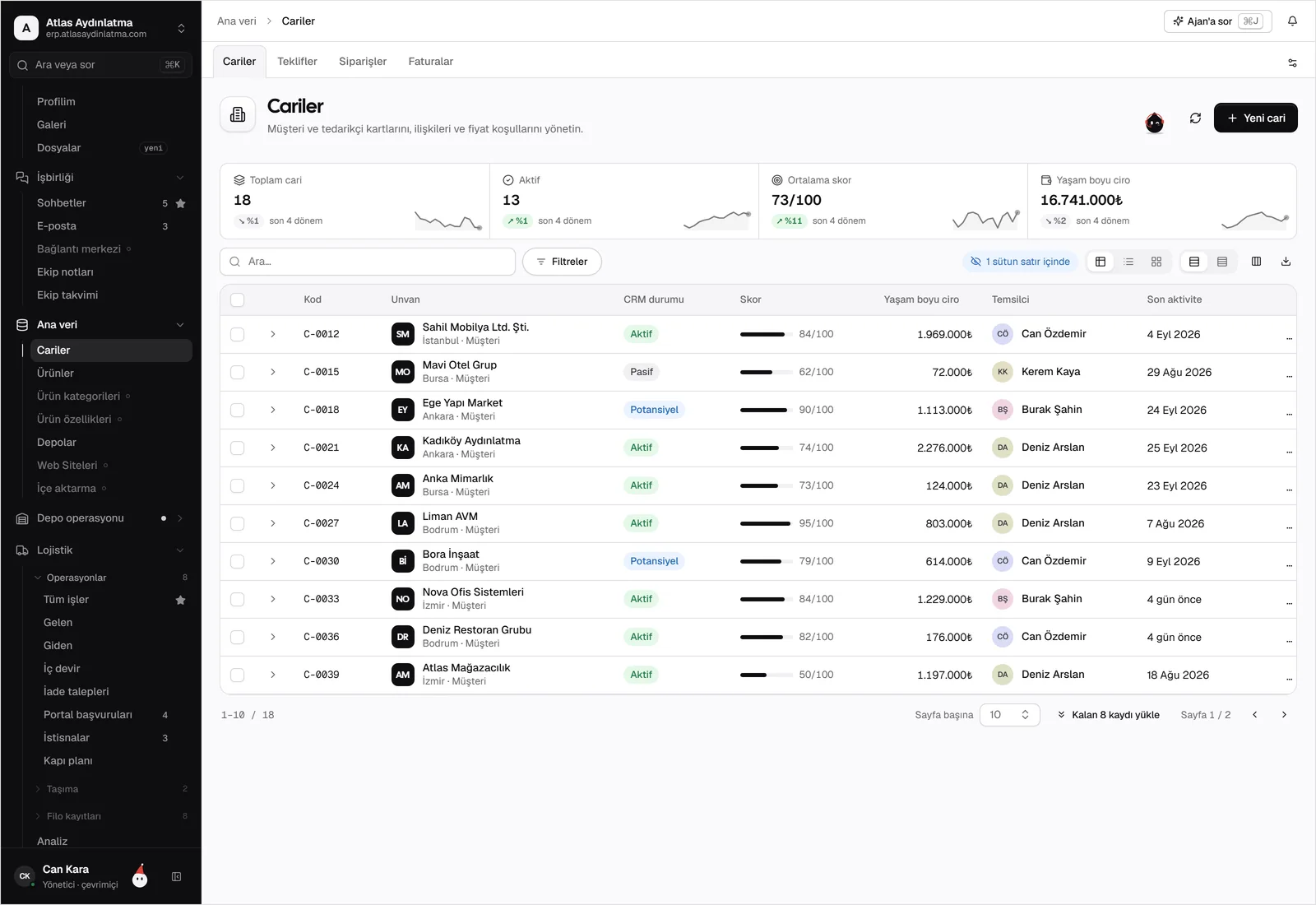
Task: Download the table with the export icon
Action: [x=1286, y=262]
